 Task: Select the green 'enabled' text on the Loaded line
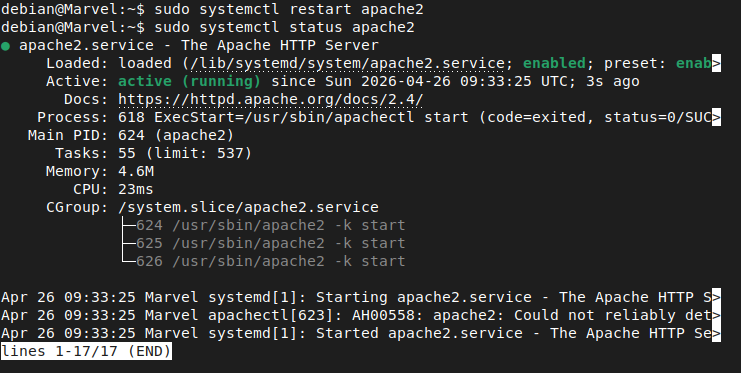(x=554, y=63)
